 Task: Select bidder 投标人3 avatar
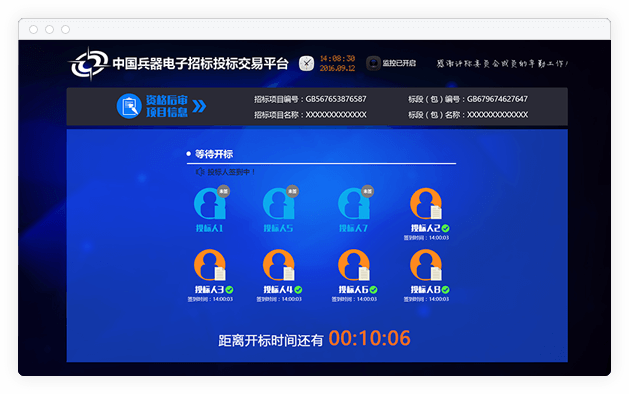pos(210,265)
